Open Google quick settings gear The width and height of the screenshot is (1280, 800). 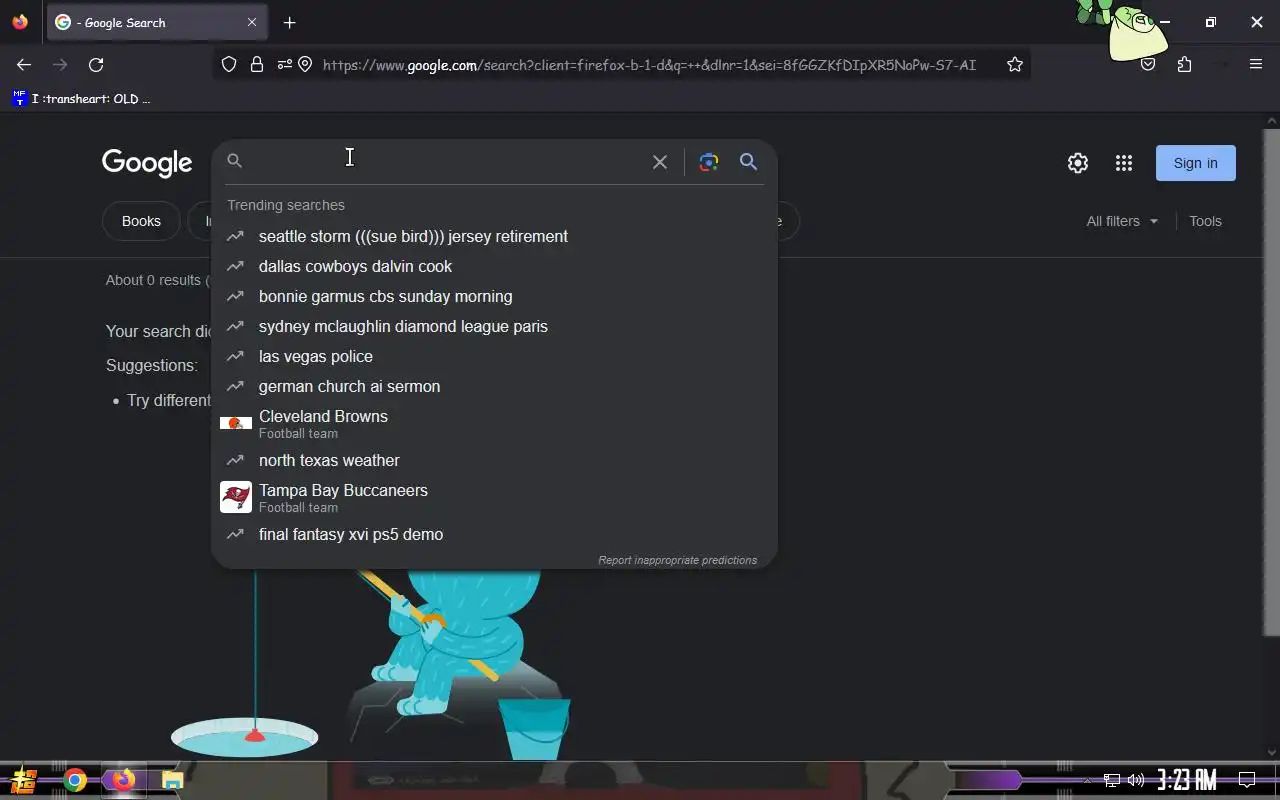(x=1077, y=163)
